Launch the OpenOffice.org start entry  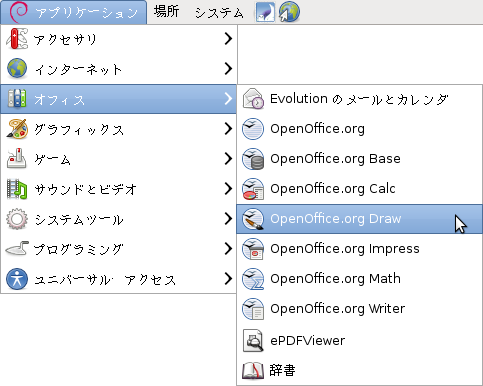click(359, 129)
